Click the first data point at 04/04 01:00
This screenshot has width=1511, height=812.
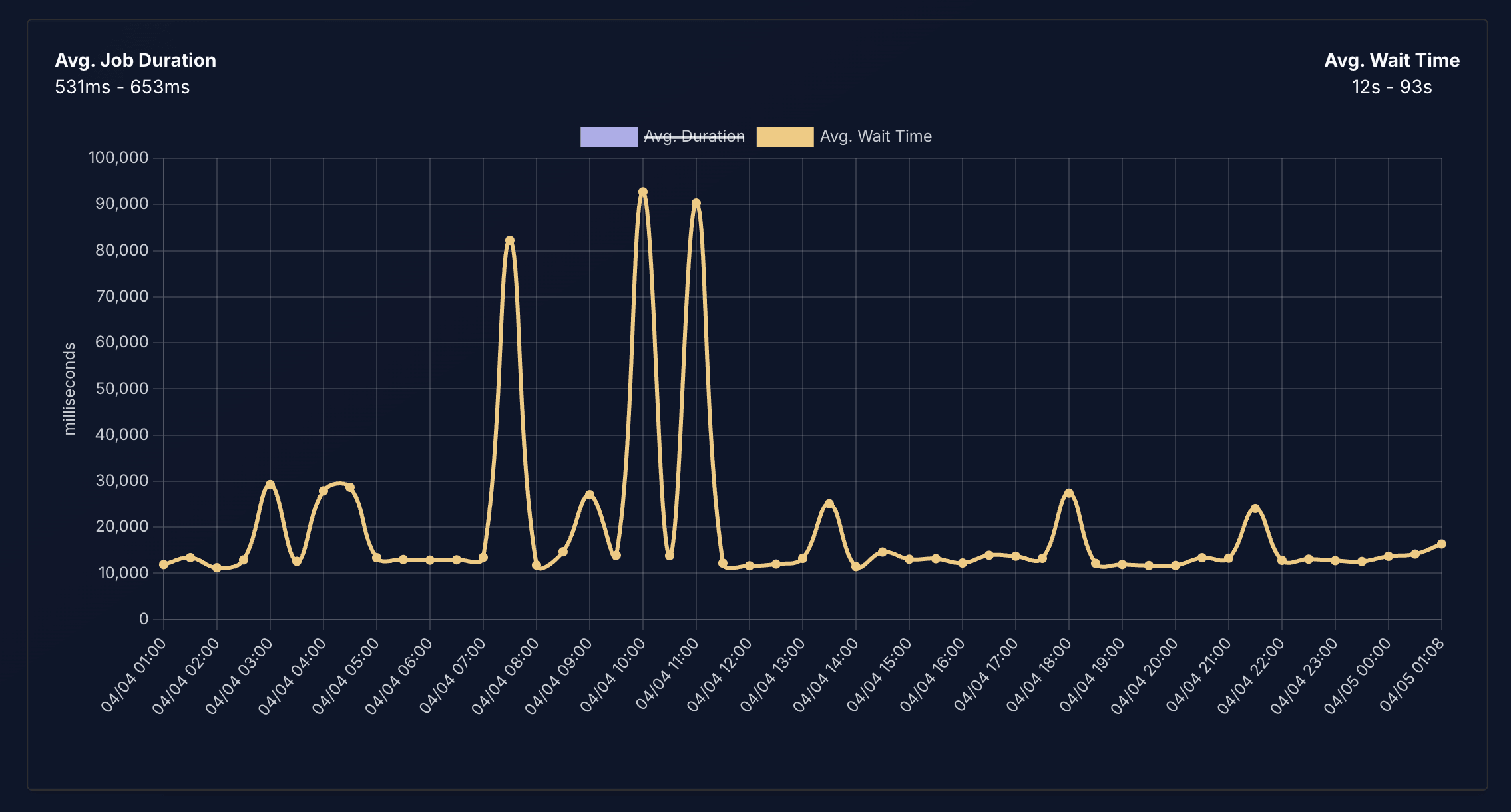tap(164, 565)
